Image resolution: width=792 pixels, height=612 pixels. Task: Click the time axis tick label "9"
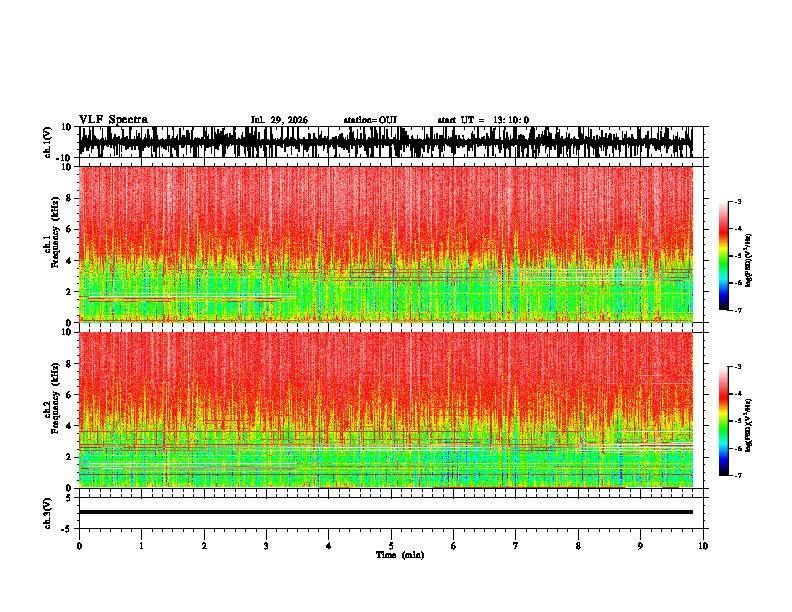tap(640, 546)
